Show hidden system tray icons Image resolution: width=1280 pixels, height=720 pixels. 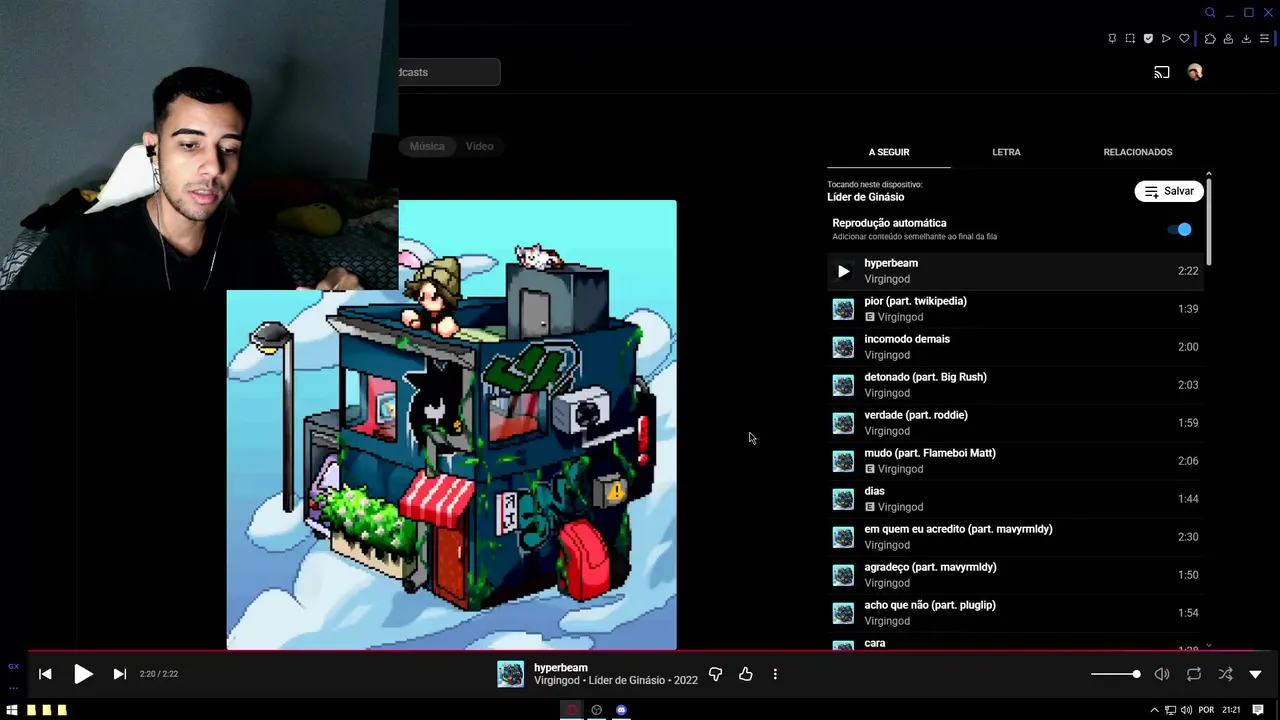click(x=1154, y=710)
